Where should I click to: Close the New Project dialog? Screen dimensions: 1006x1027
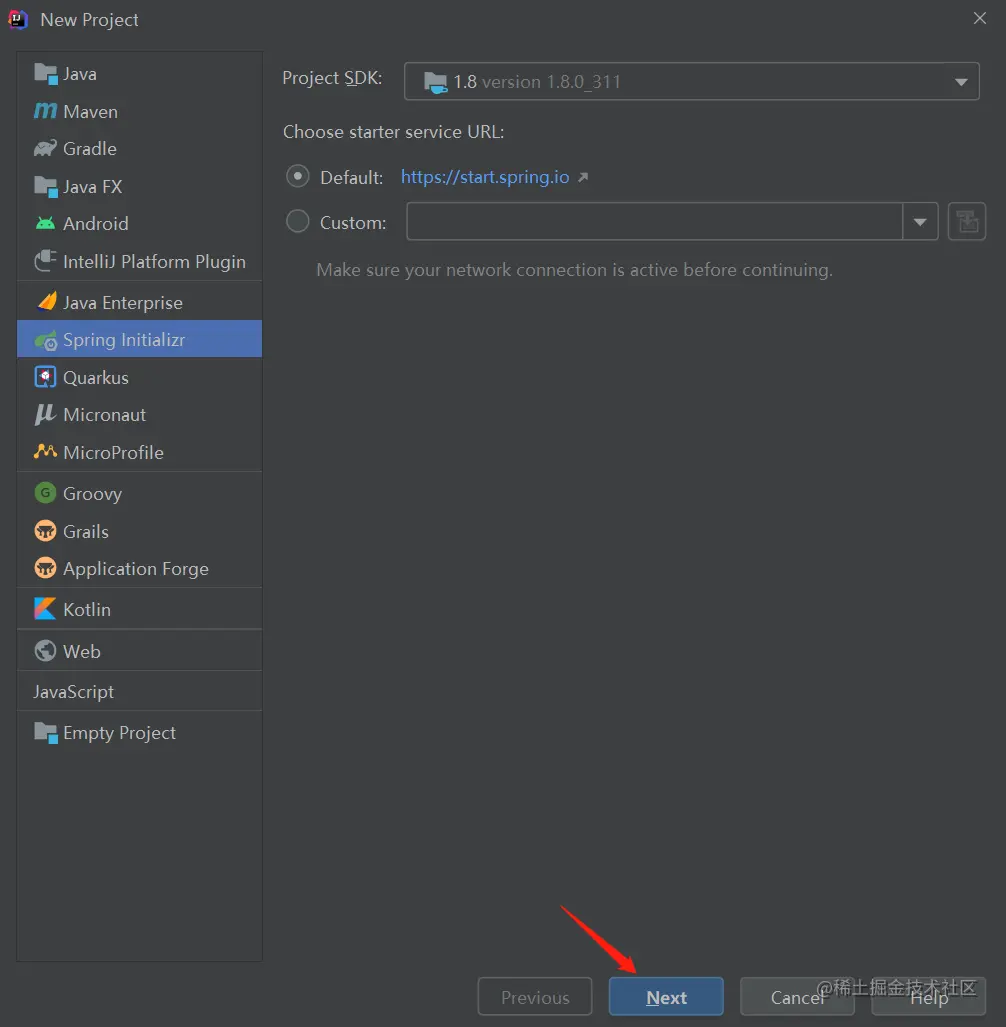tap(980, 18)
